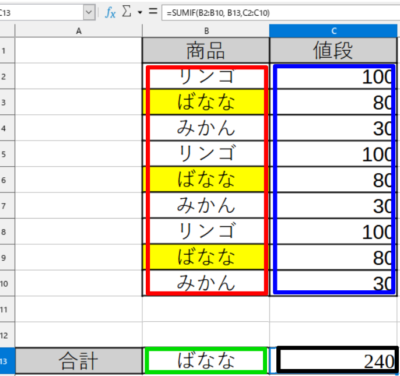Click the 値段 header cell
This screenshot has height=376, width=400.
(x=333, y=50)
